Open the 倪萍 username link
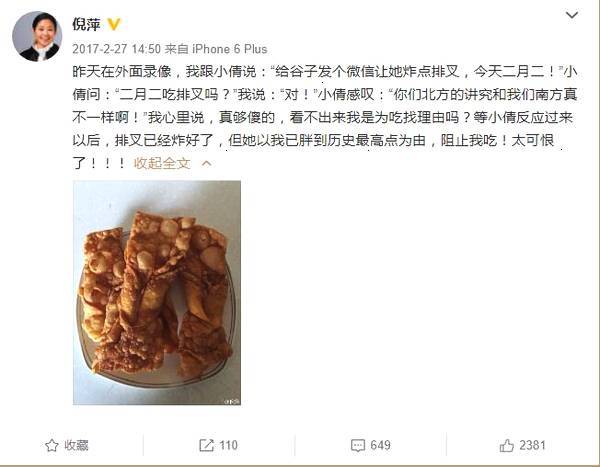The width and height of the screenshot is (600, 467). pos(86,24)
